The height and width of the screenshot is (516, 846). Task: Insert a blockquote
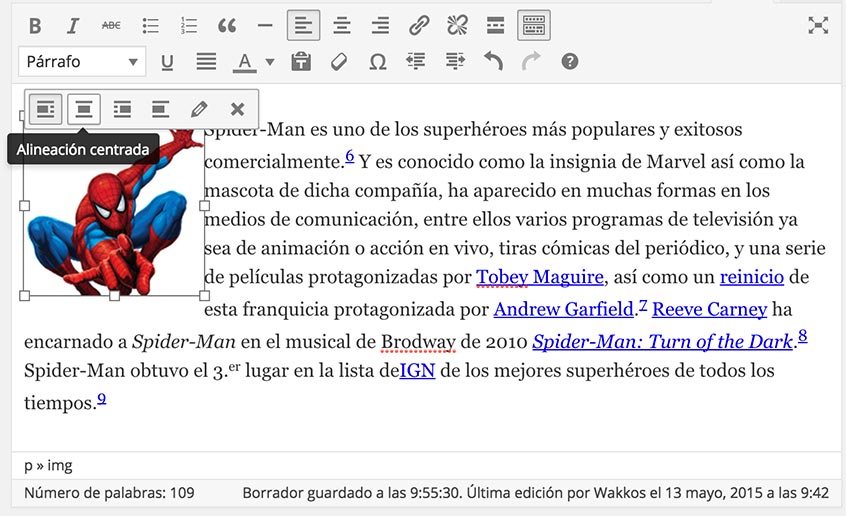tap(227, 25)
